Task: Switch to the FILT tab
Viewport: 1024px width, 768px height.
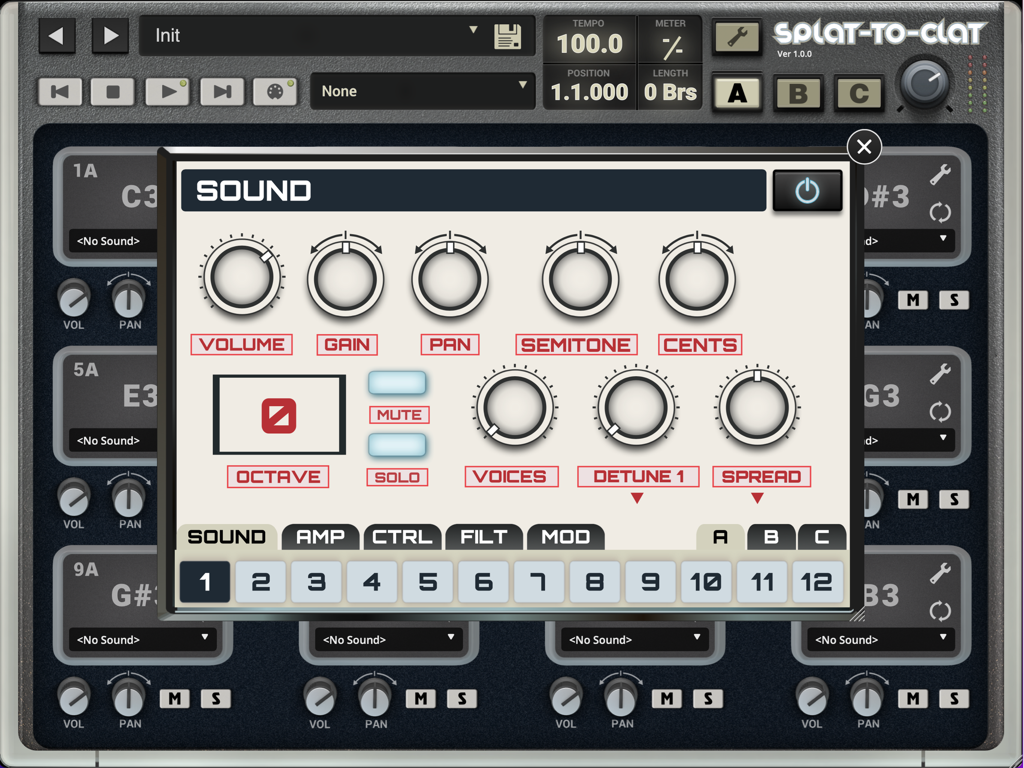Action: tap(484, 537)
